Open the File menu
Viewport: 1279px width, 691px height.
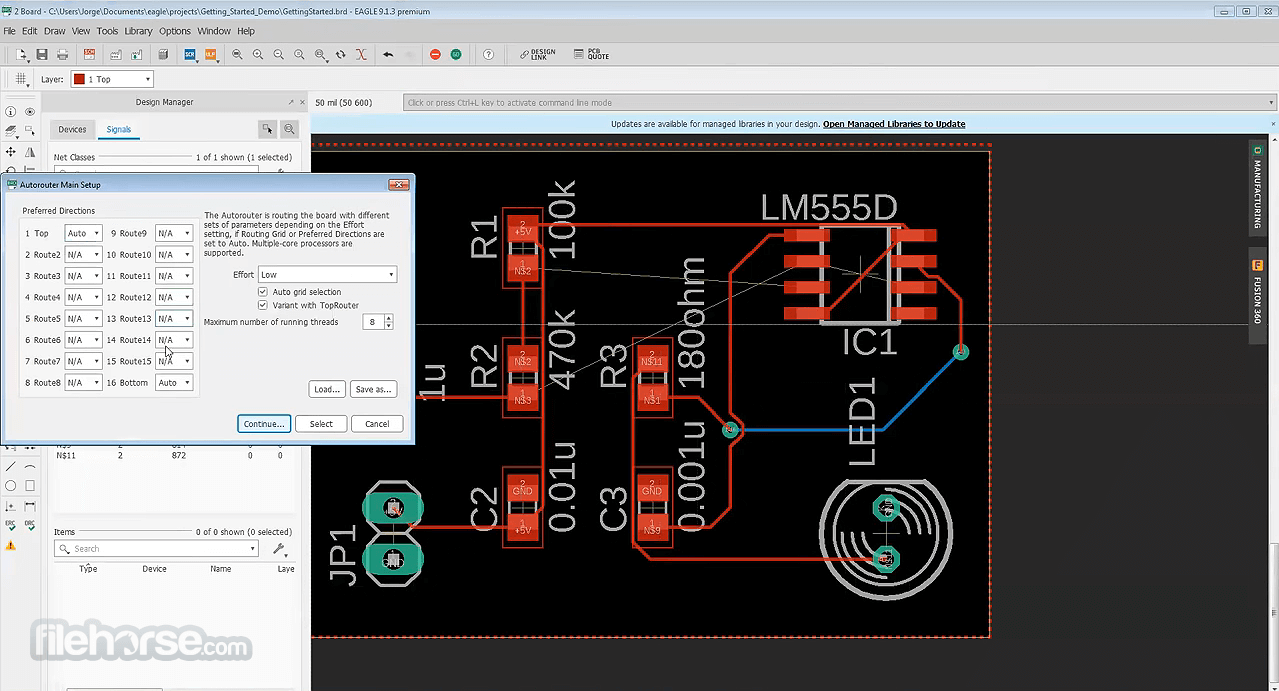[x=10, y=31]
